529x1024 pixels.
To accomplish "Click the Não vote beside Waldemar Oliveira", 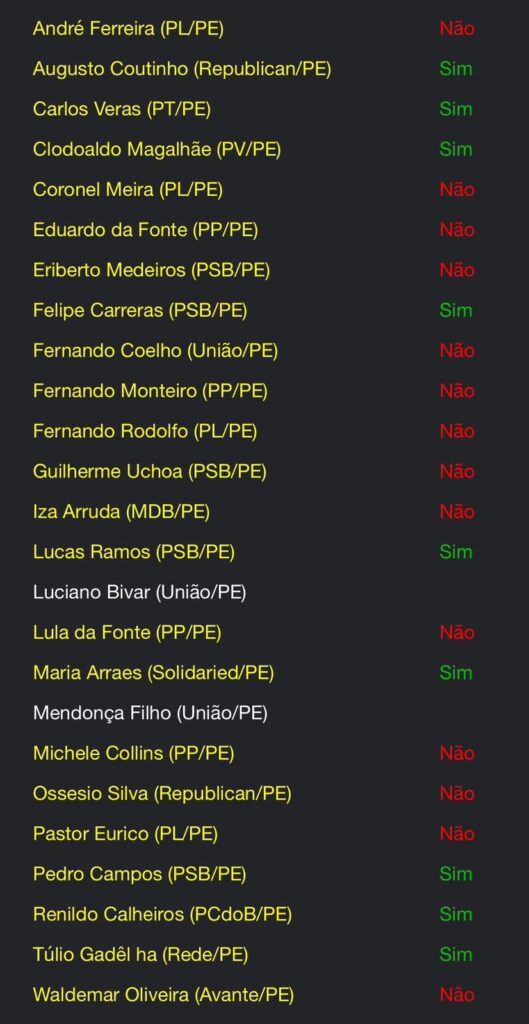I will coord(457,995).
